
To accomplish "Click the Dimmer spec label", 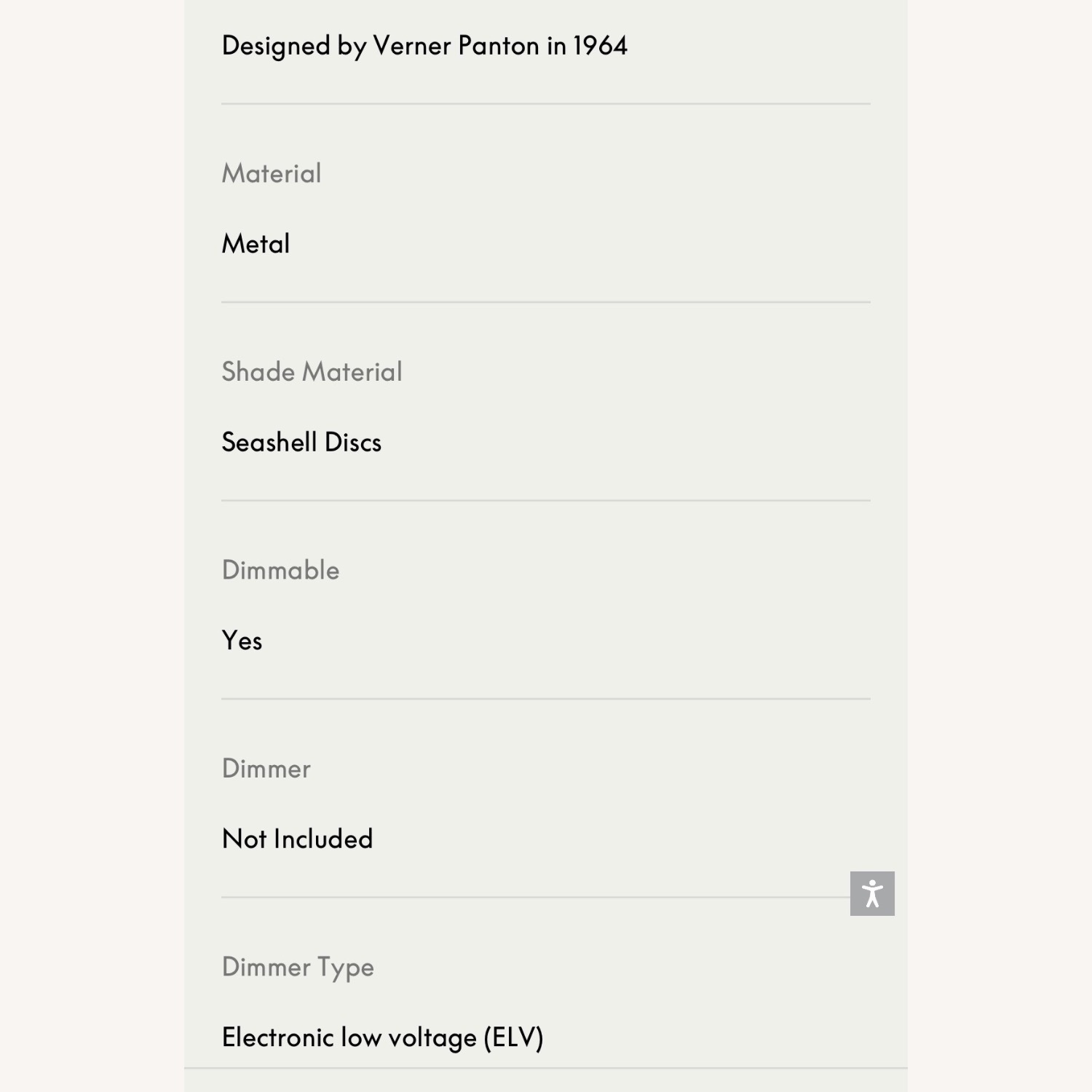I will point(266,768).
